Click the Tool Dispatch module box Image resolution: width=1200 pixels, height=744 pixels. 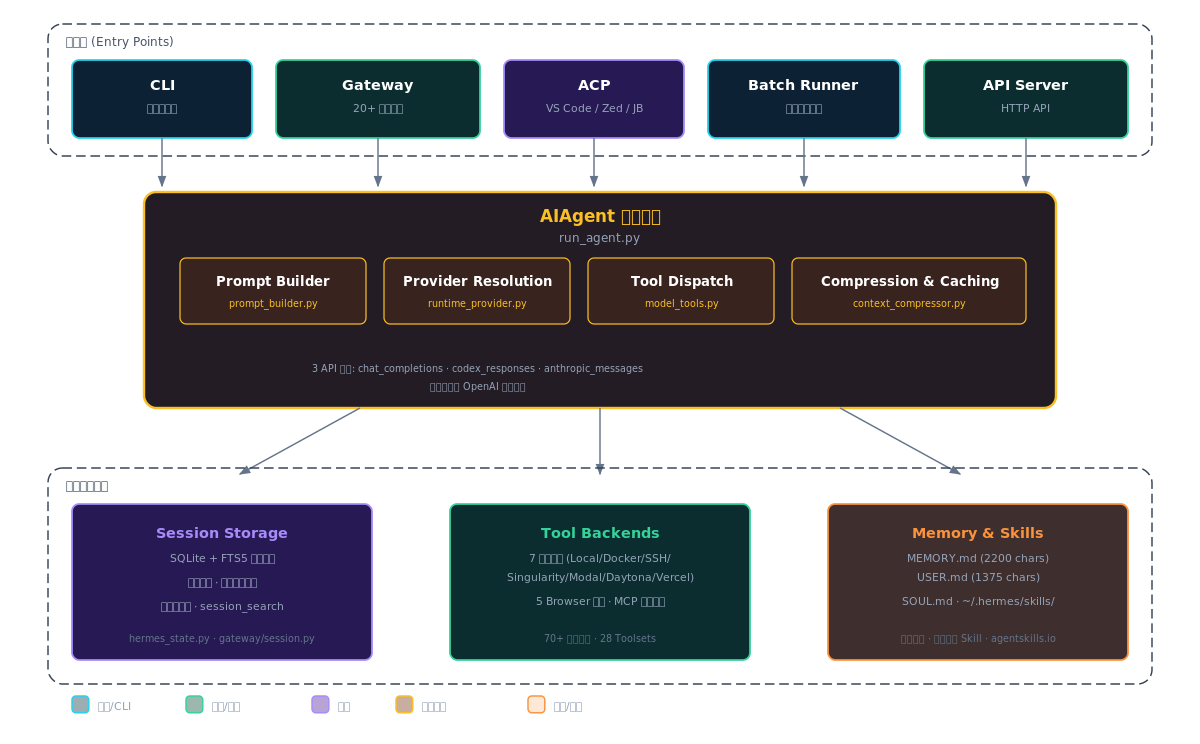pyautogui.click(x=681, y=291)
